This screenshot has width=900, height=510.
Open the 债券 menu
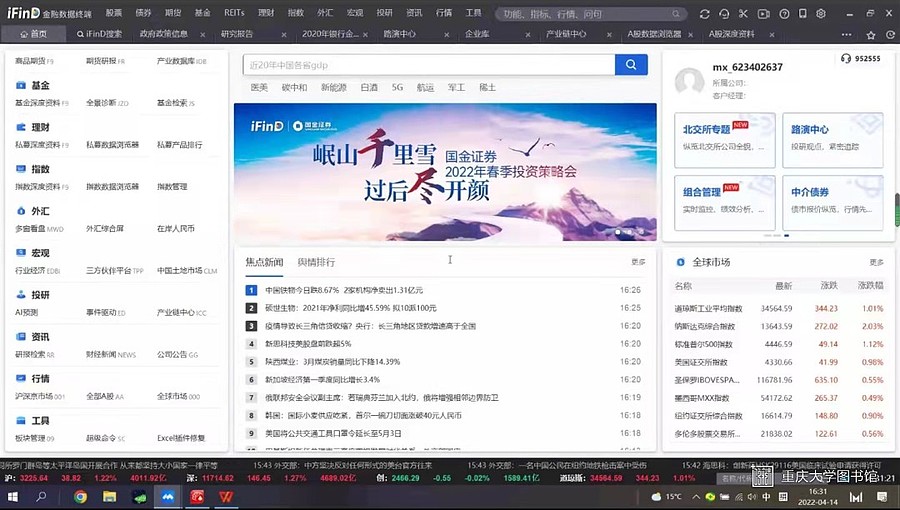click(x=143, y=13)
